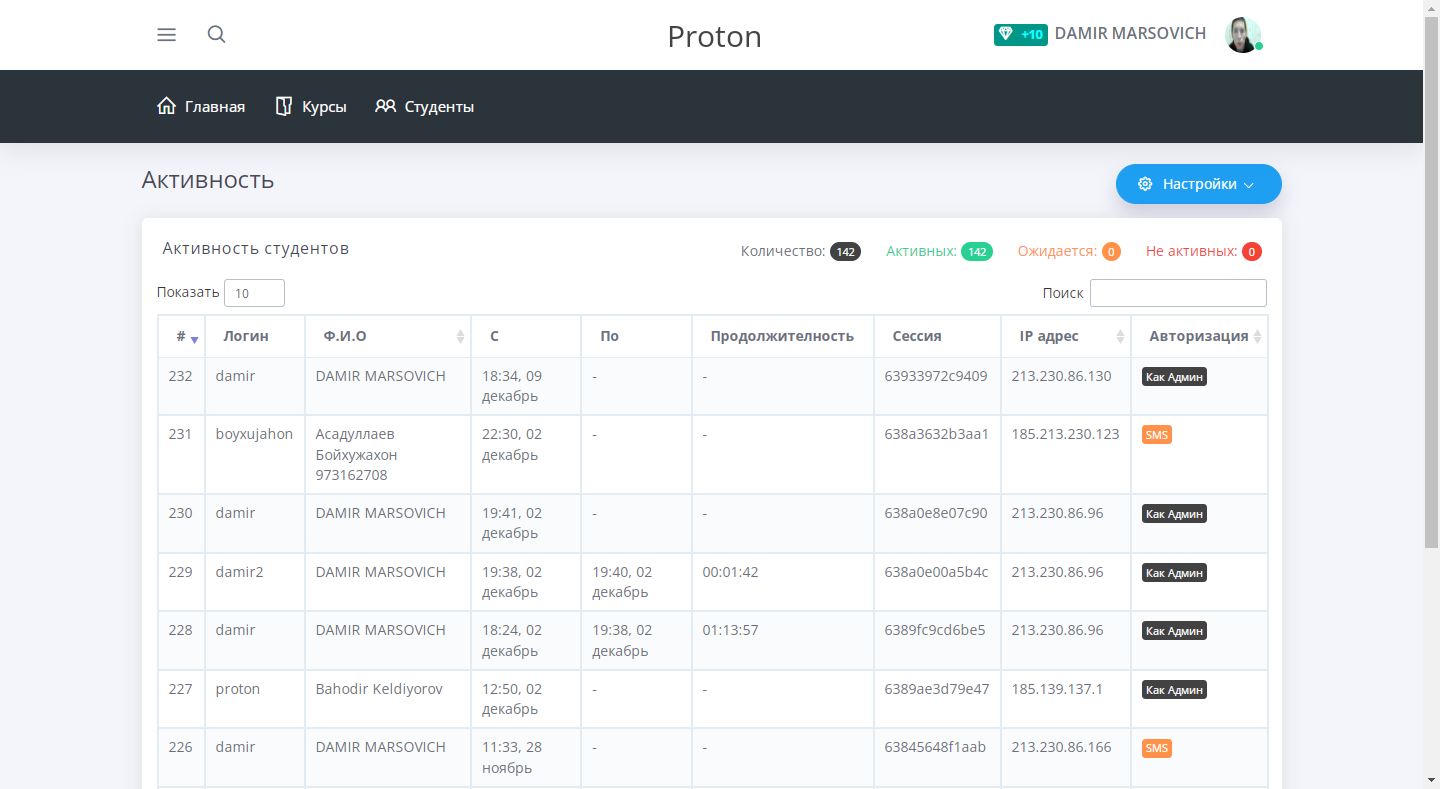Focus the Поиск search input field
This screenshot has width=1440, height=789.
point(1177,293)
